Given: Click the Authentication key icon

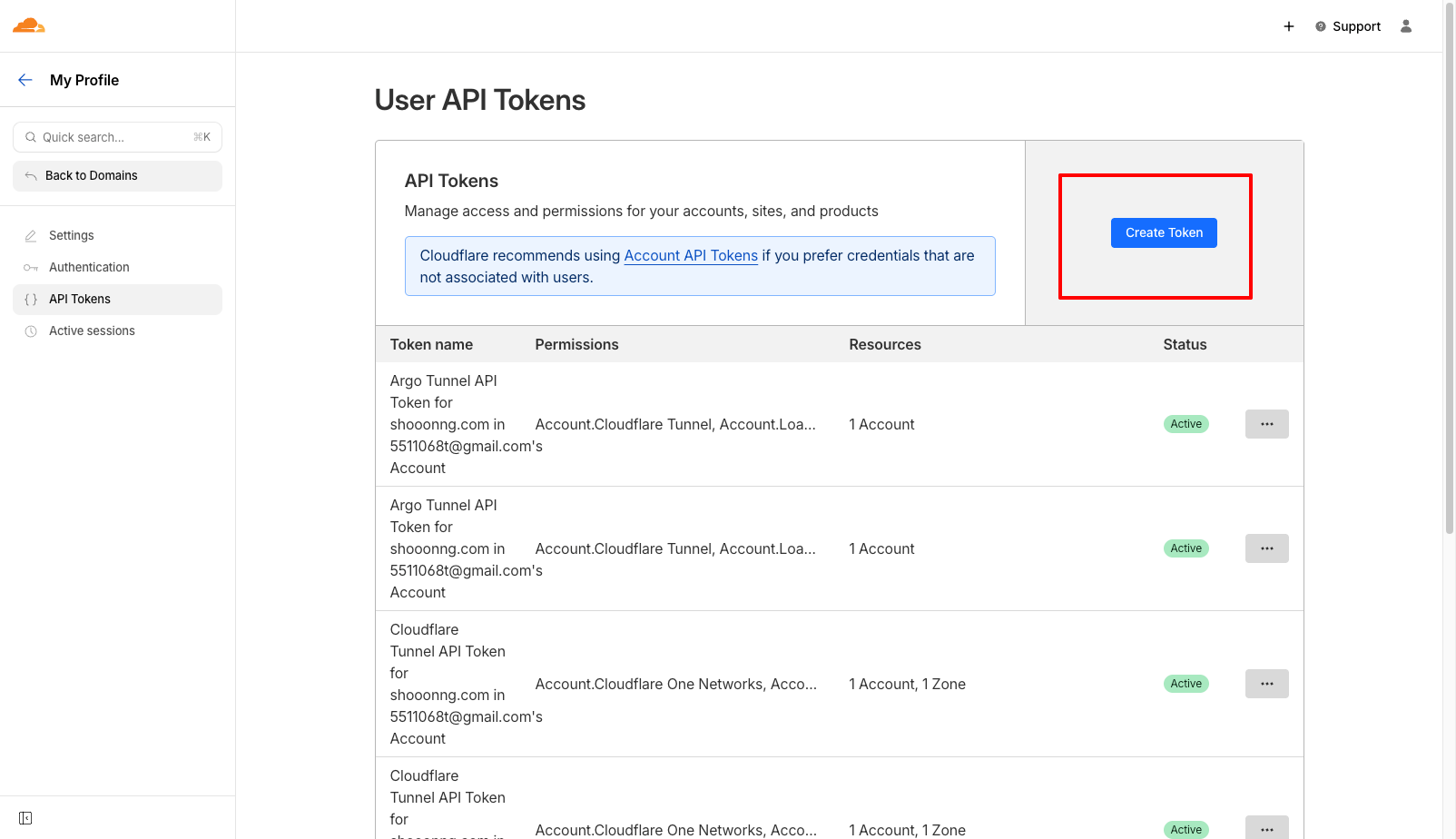Looking at the screenshot, I should pos(31,267).
